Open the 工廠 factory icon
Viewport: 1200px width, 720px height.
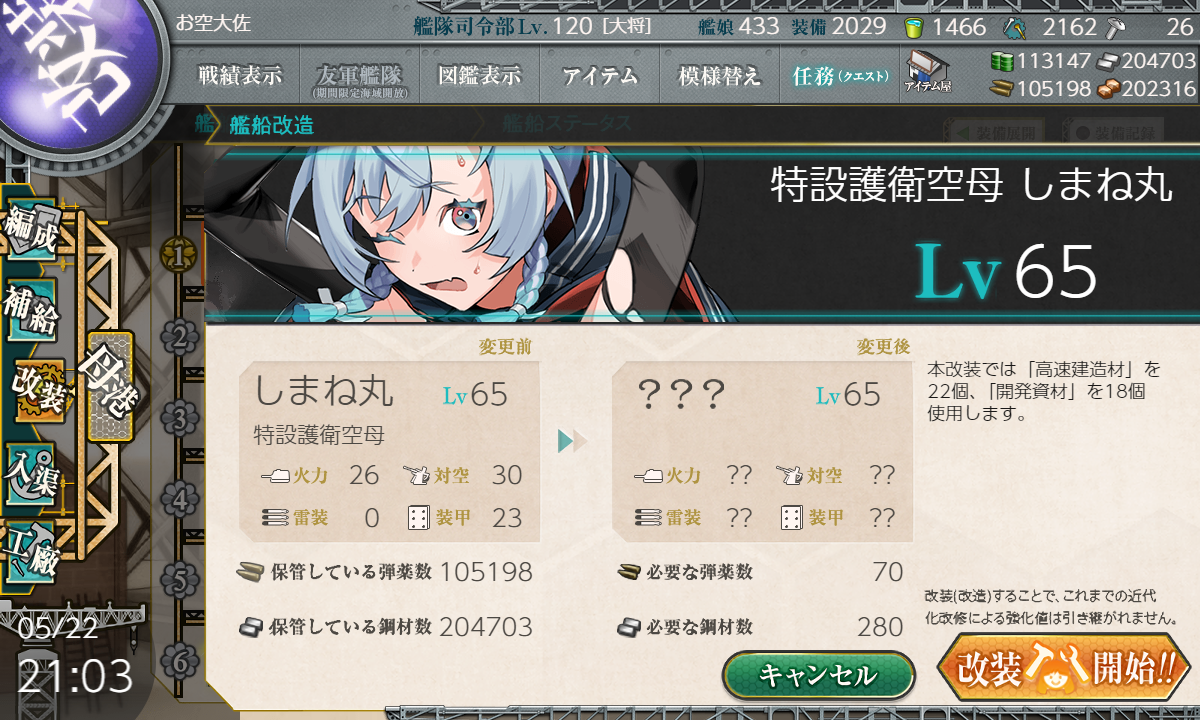[31, 551]
